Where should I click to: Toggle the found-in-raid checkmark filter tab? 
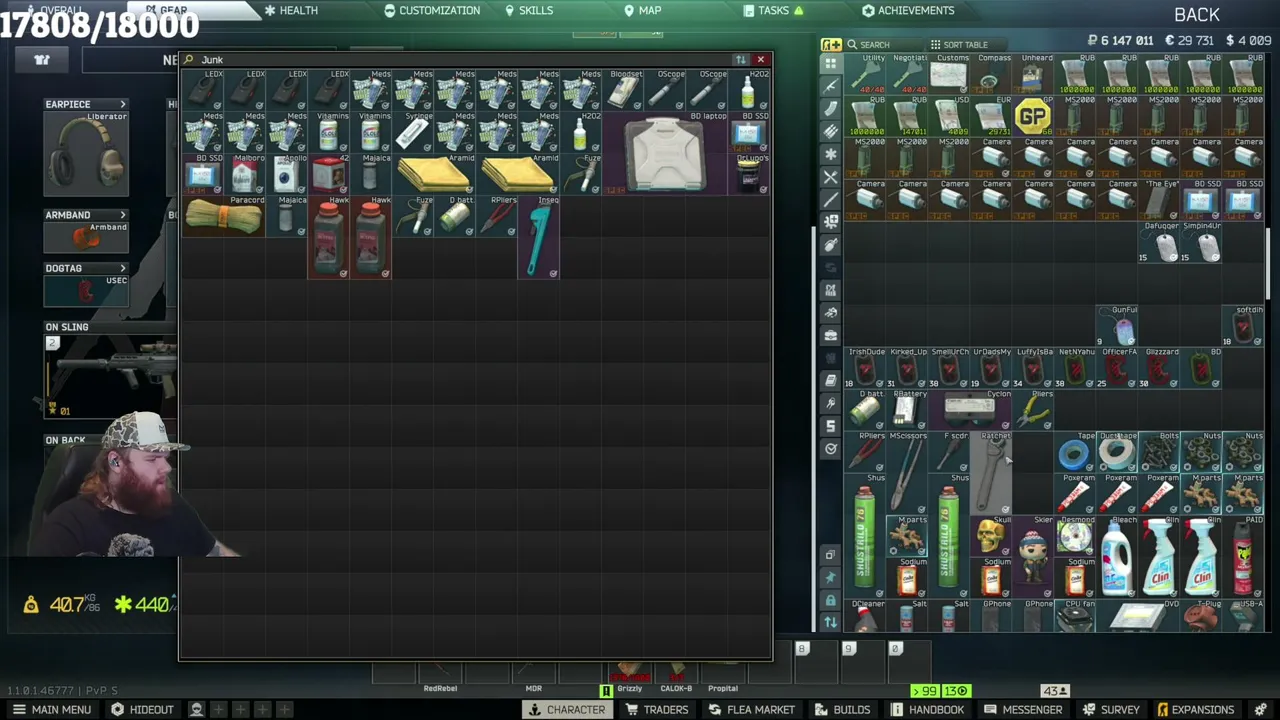[x=831, y=448]
